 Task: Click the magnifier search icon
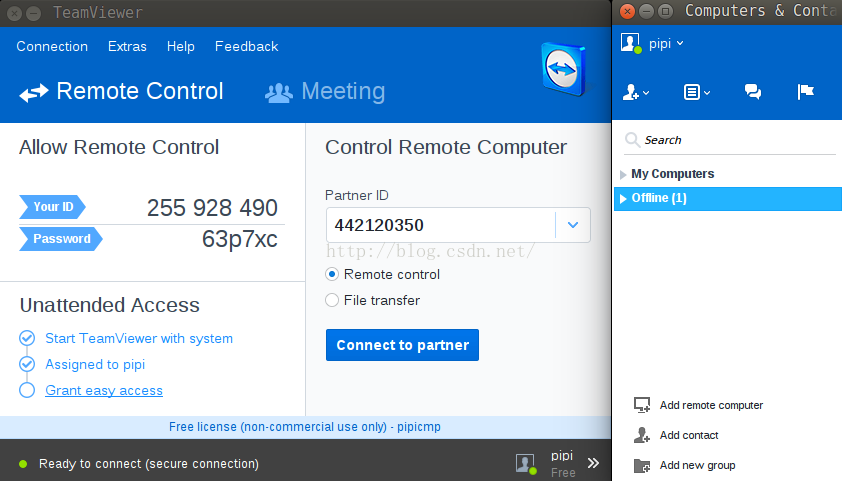coord(633,140)
